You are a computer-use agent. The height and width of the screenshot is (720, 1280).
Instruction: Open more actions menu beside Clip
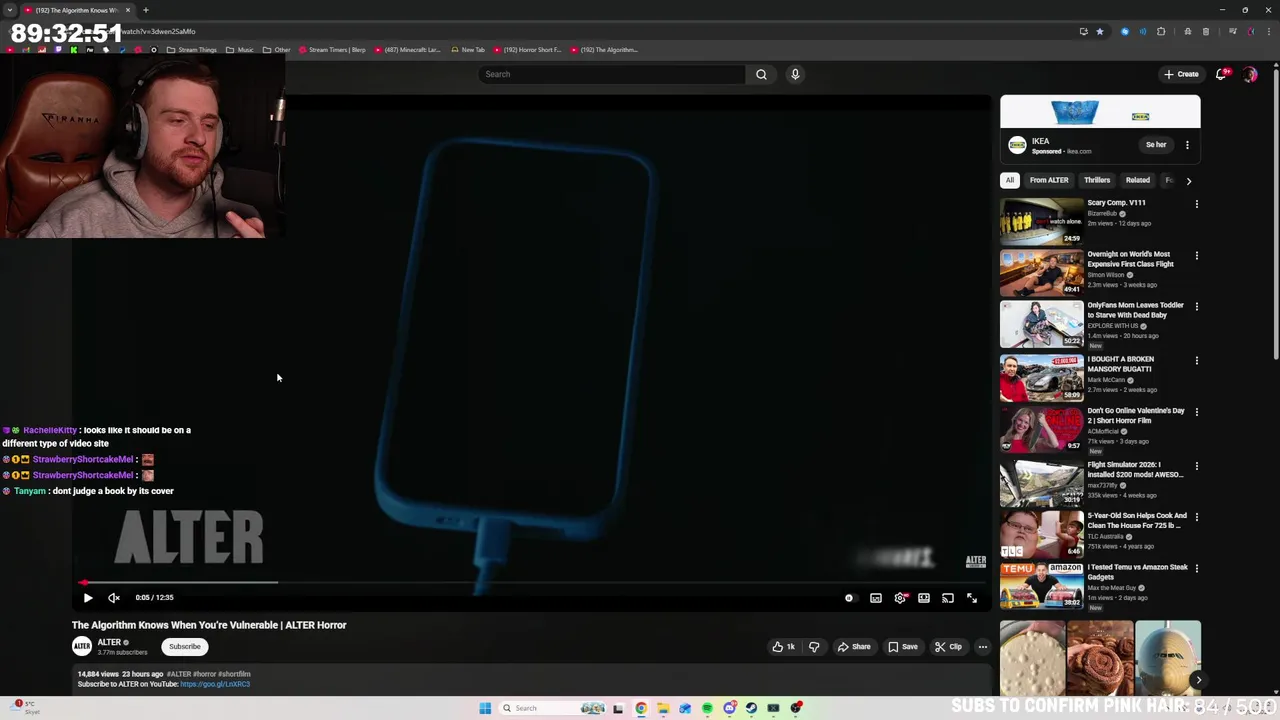coord(983,647)
